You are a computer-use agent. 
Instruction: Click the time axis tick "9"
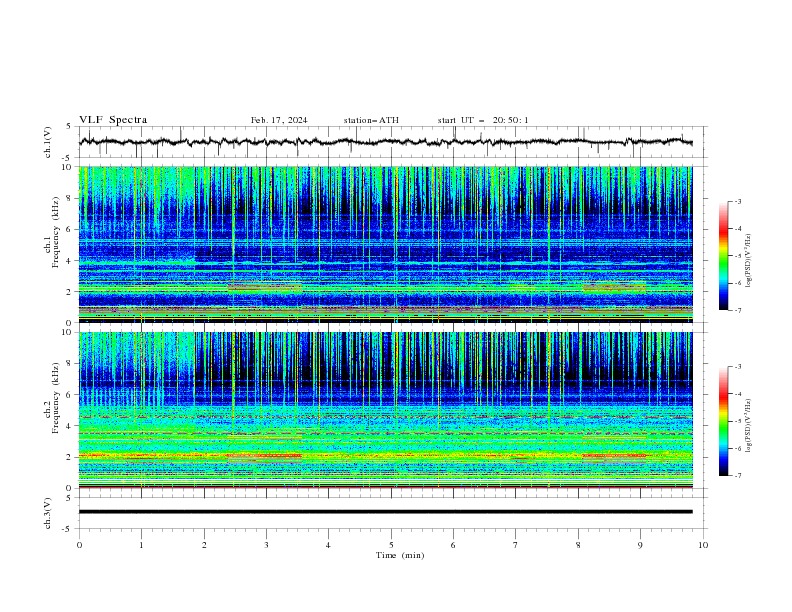[x=640, y=545]
